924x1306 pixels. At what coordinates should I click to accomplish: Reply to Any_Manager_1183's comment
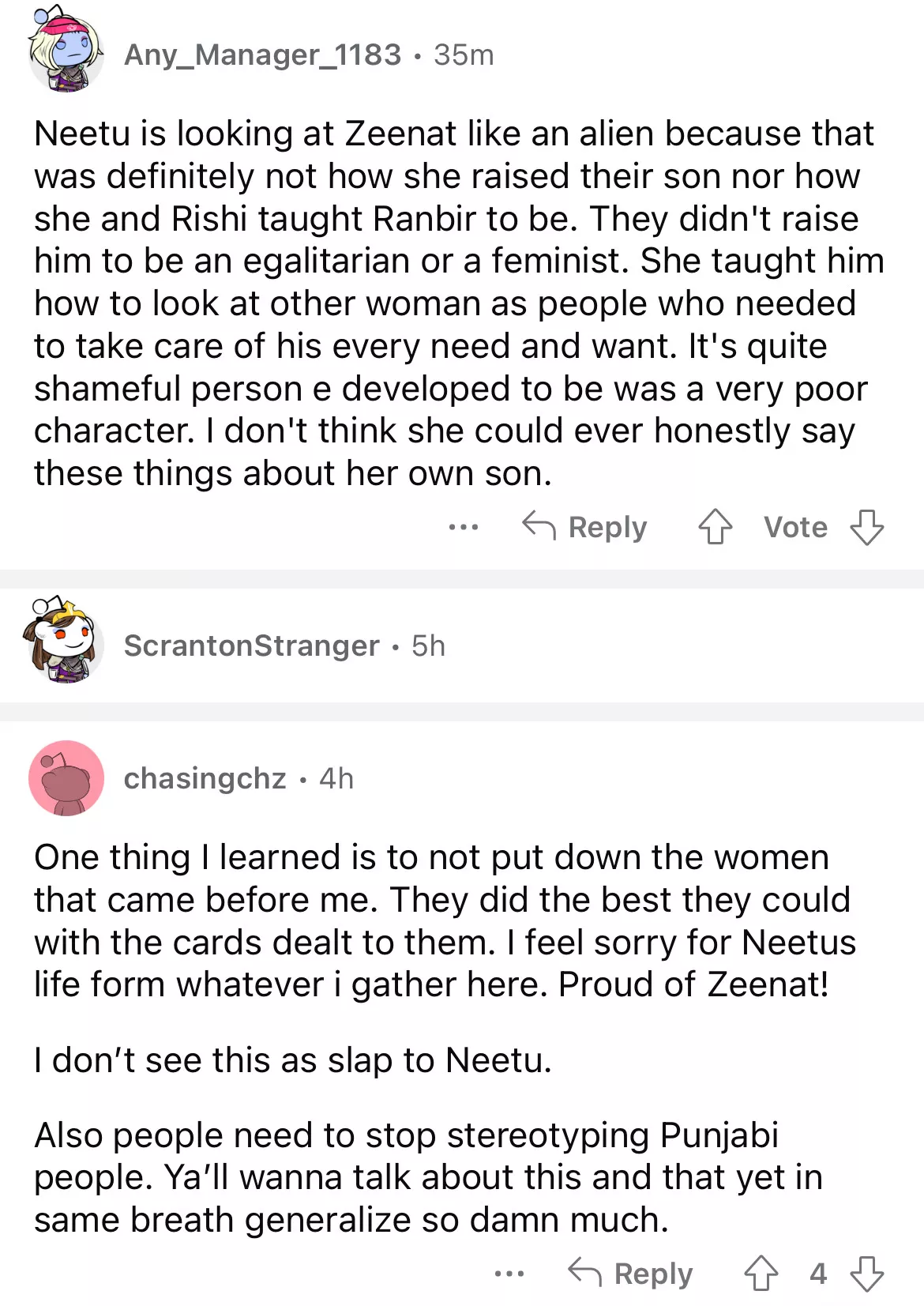585,527
